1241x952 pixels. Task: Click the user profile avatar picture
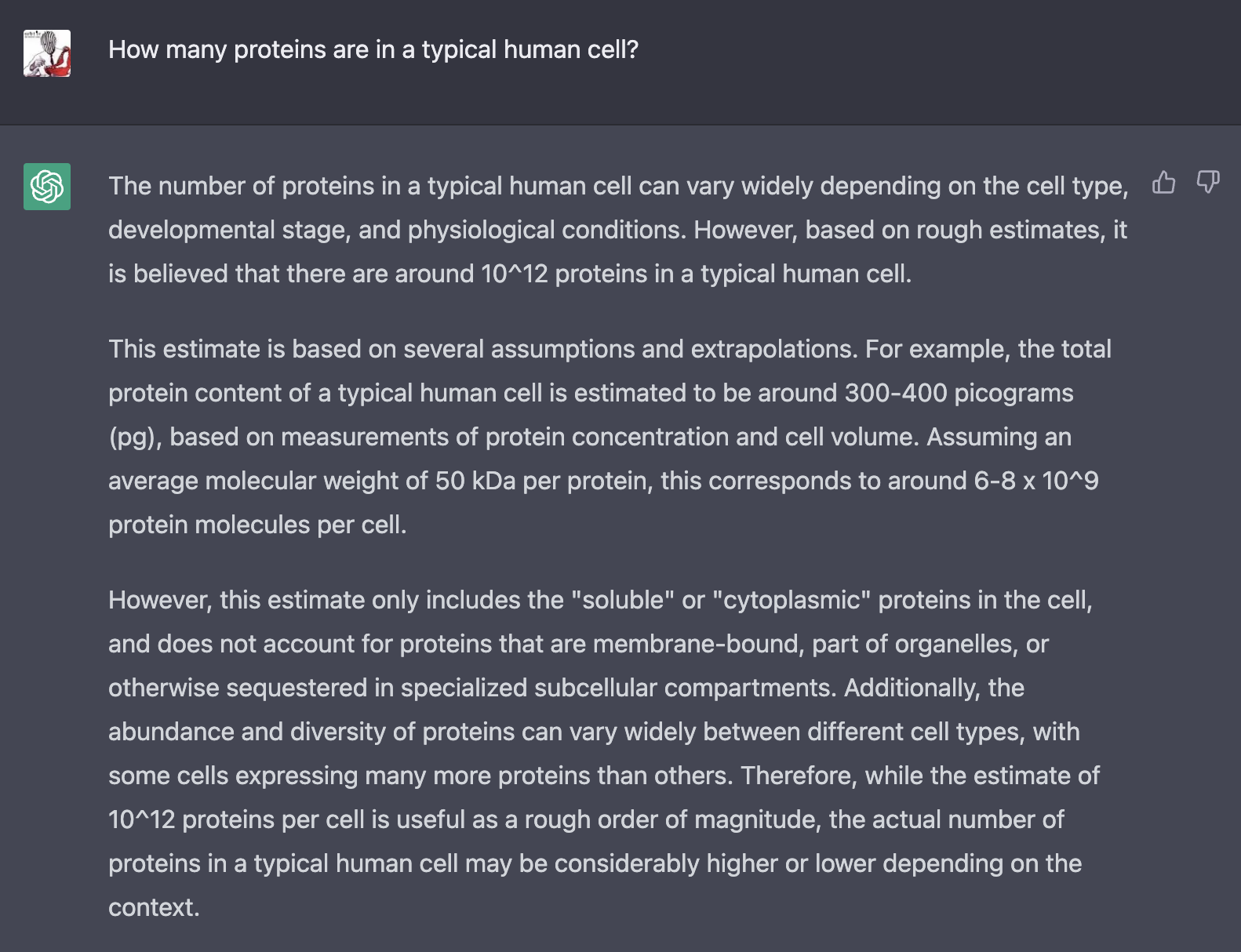coord(47,53)
